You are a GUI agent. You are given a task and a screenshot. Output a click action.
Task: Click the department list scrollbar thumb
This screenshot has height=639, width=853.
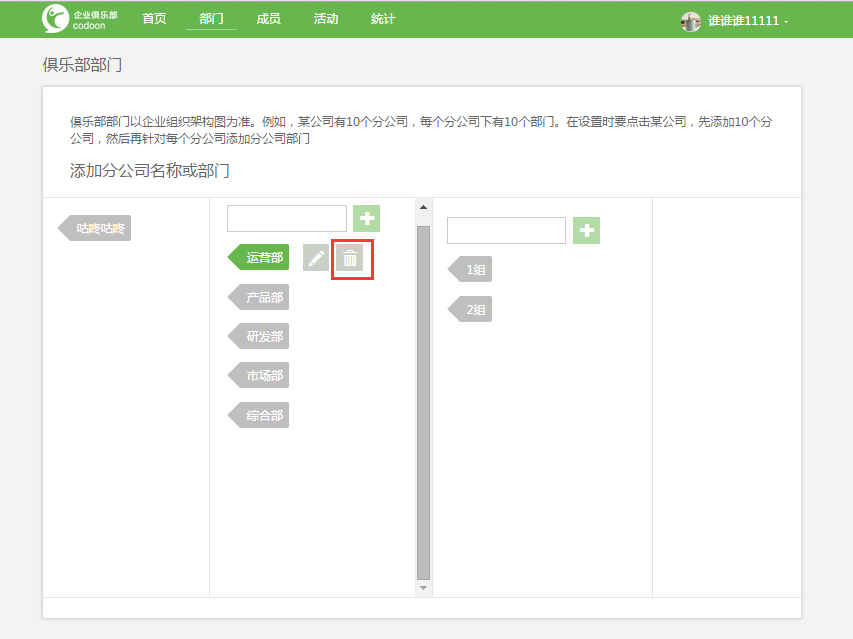(423, 403)
